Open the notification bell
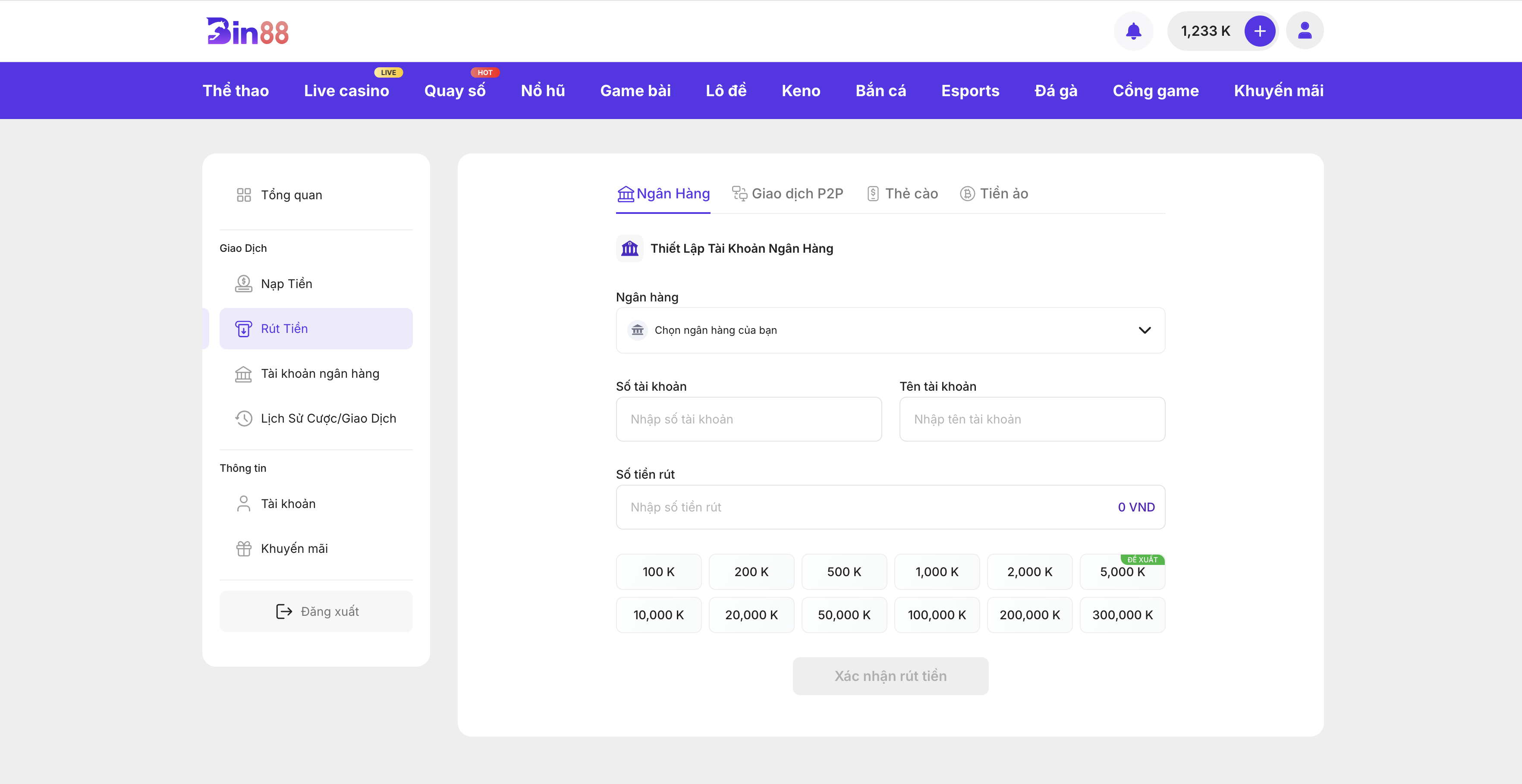1522x784 pixels. pyautogui.click(x=1133, y=31)
